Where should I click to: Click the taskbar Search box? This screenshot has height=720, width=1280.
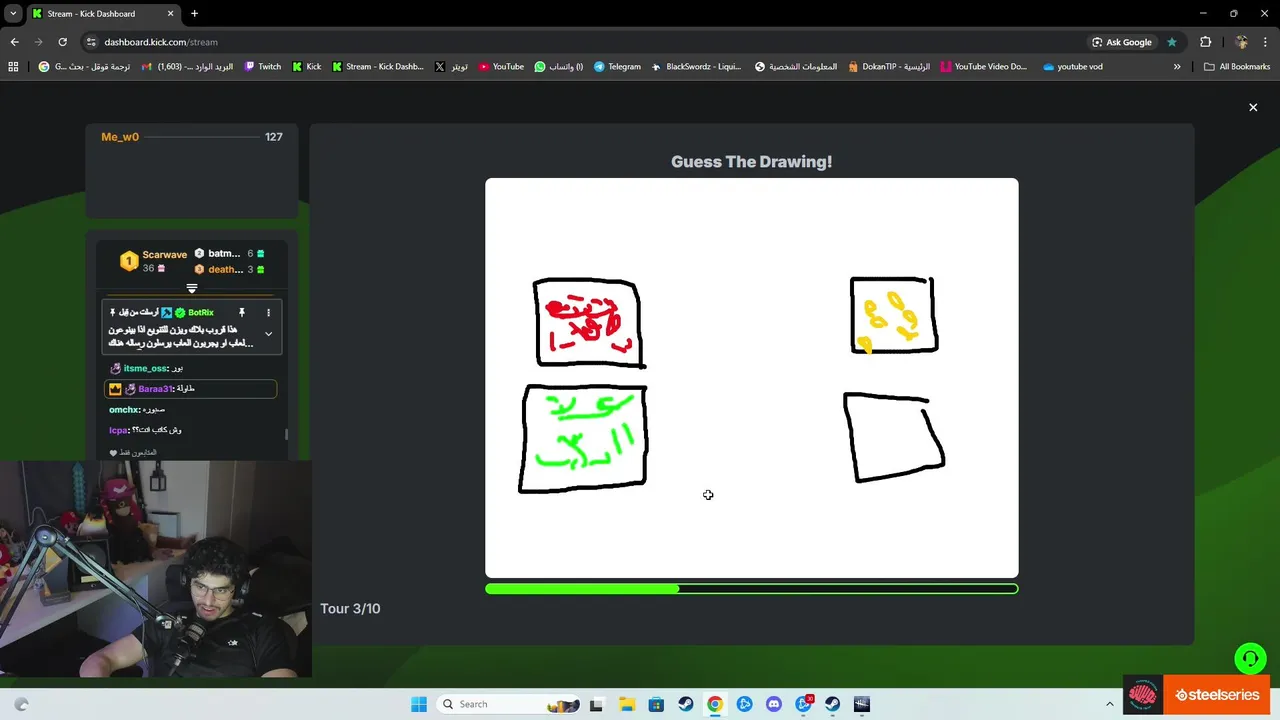pyautogui.click(x=509, y=704)
